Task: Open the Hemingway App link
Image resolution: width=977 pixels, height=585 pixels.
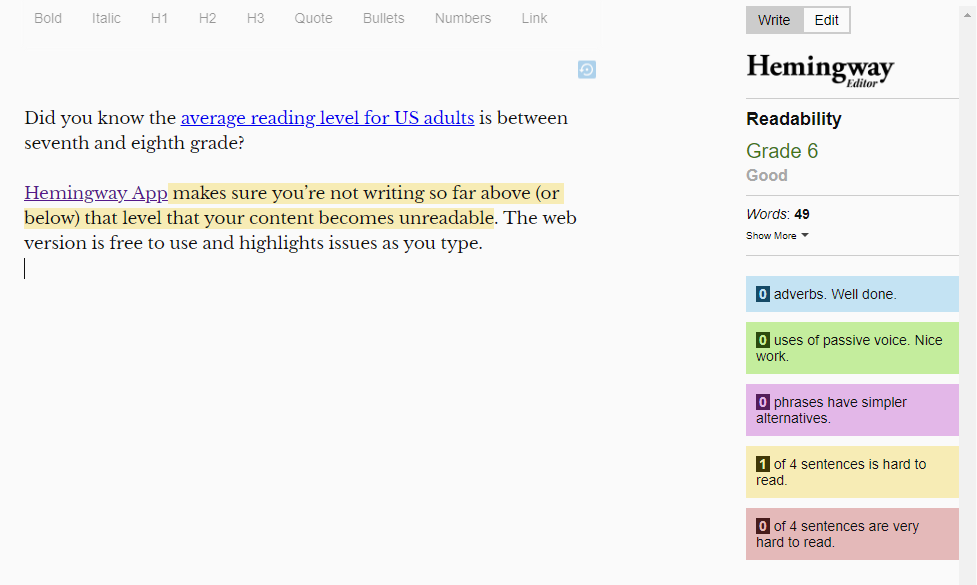Action: pyautogui.click(x=96, y=193)
